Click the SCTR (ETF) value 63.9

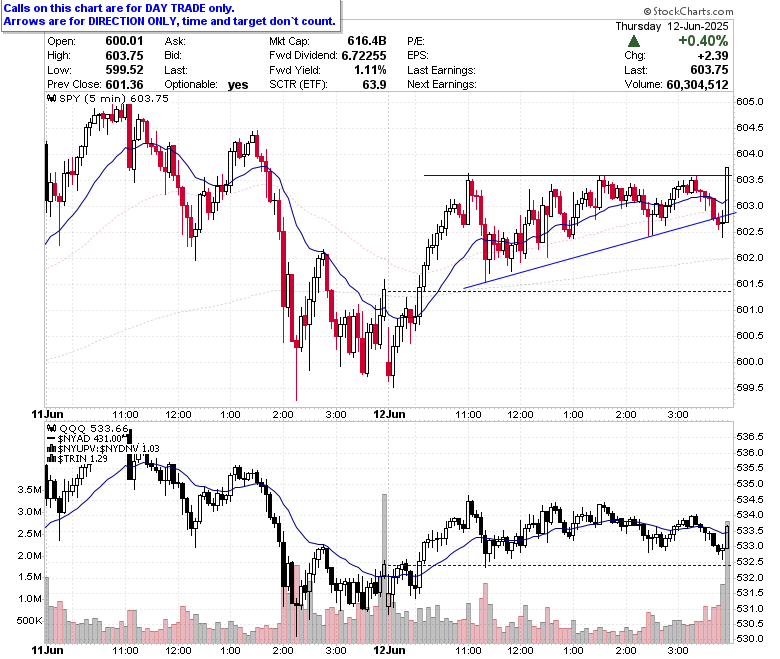coord(374,84)
